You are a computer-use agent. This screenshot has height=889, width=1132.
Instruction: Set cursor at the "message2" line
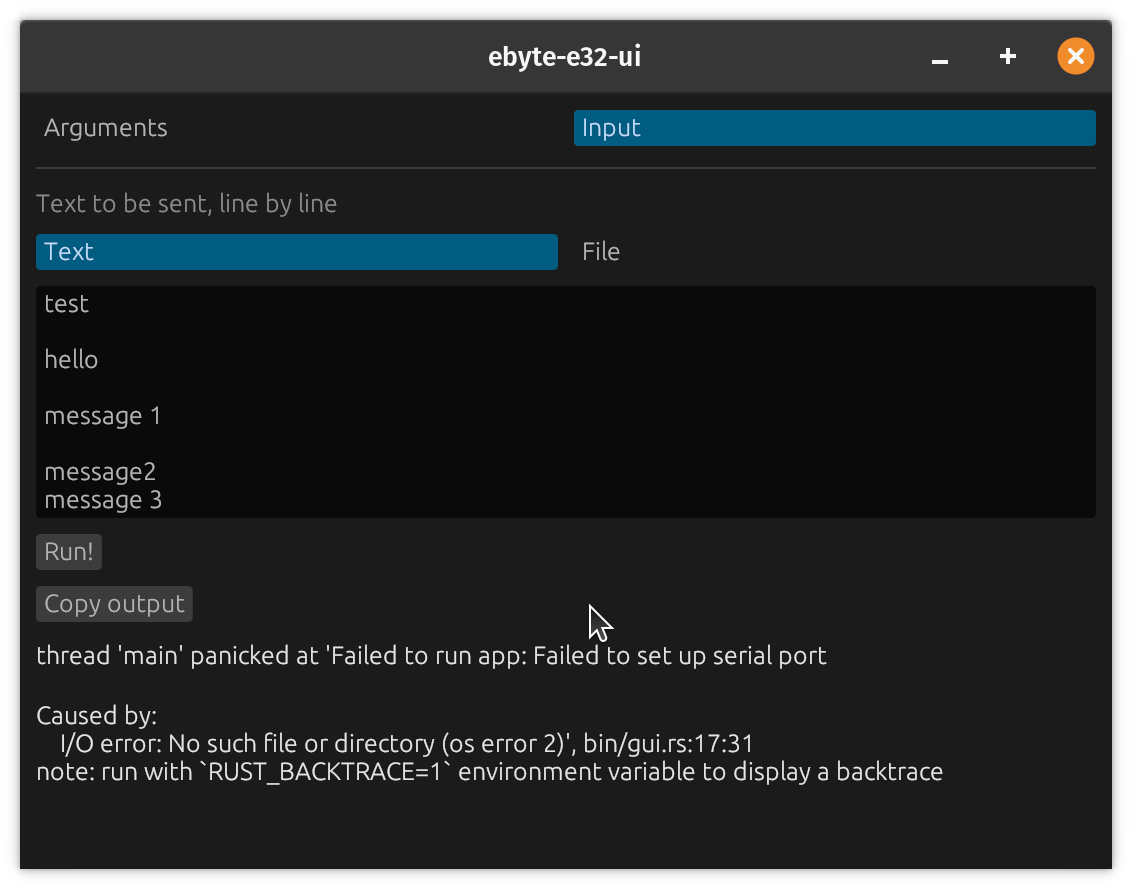coord(100,471)
